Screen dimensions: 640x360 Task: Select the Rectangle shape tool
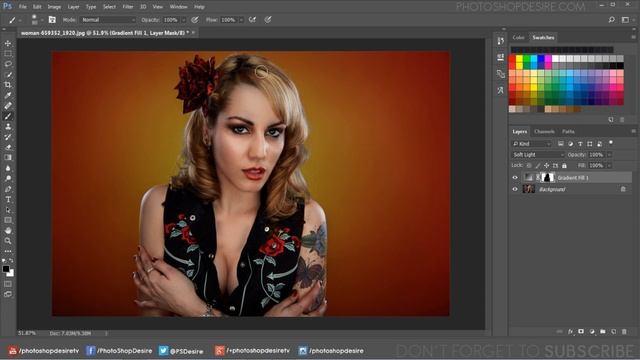[x=8, y=220]
